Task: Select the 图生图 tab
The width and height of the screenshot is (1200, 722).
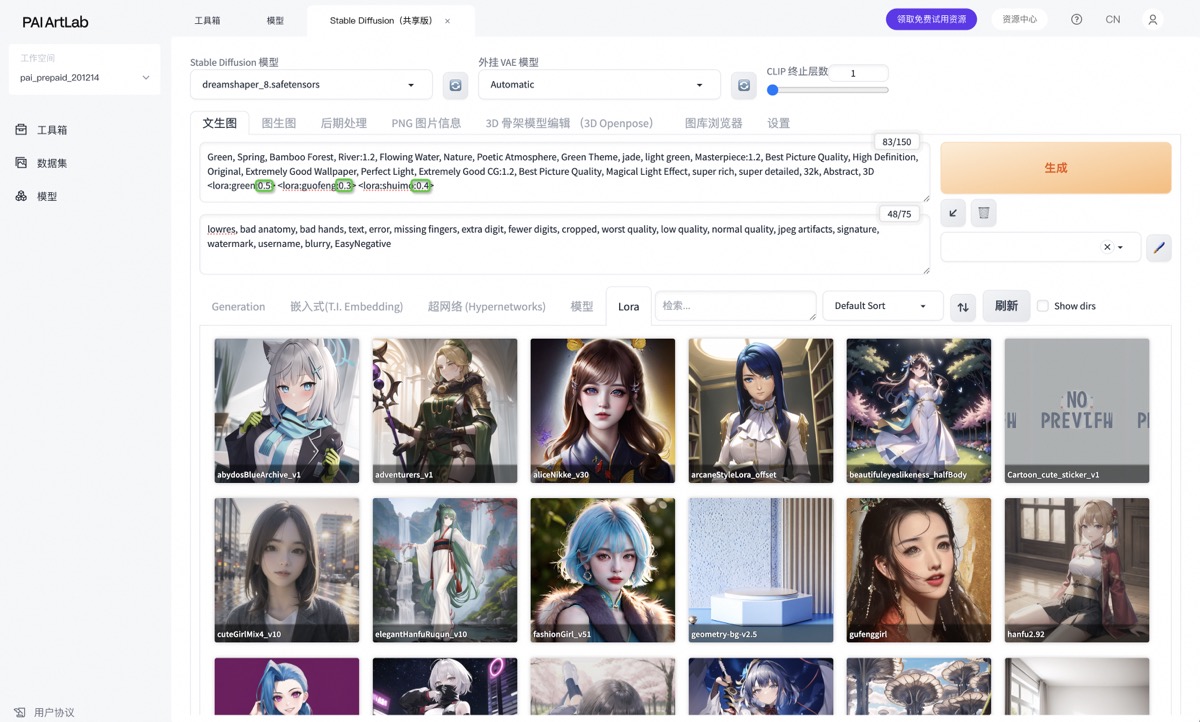Action: 279,123
